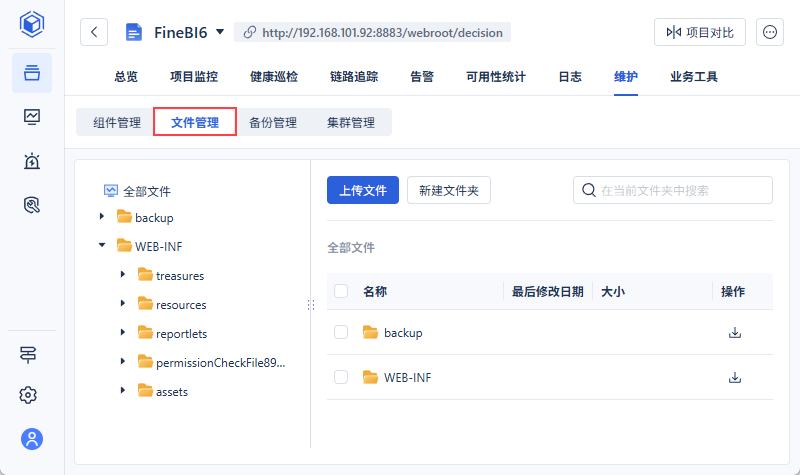This screenshot has height=475, width=800.
Task: Expand the reportlets folder node
Action: click(x=122, y=332)
